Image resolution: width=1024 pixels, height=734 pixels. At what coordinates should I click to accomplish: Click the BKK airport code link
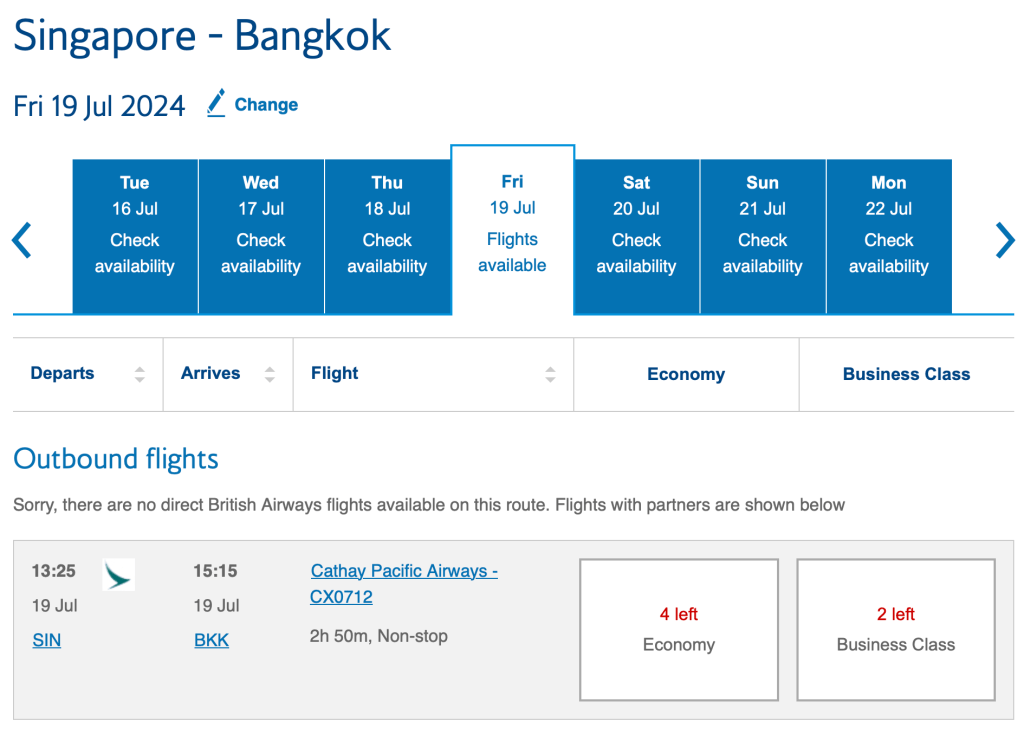211,640
